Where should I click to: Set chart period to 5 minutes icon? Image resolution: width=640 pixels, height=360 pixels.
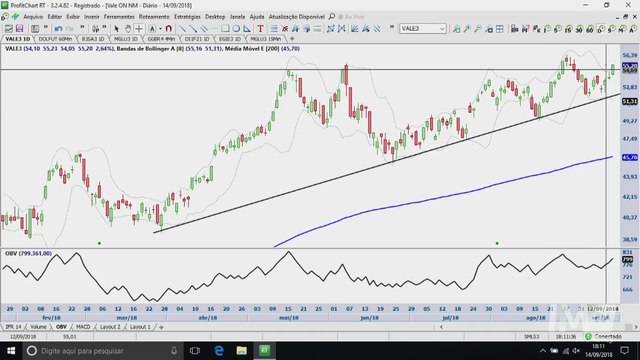pos(558,29)
